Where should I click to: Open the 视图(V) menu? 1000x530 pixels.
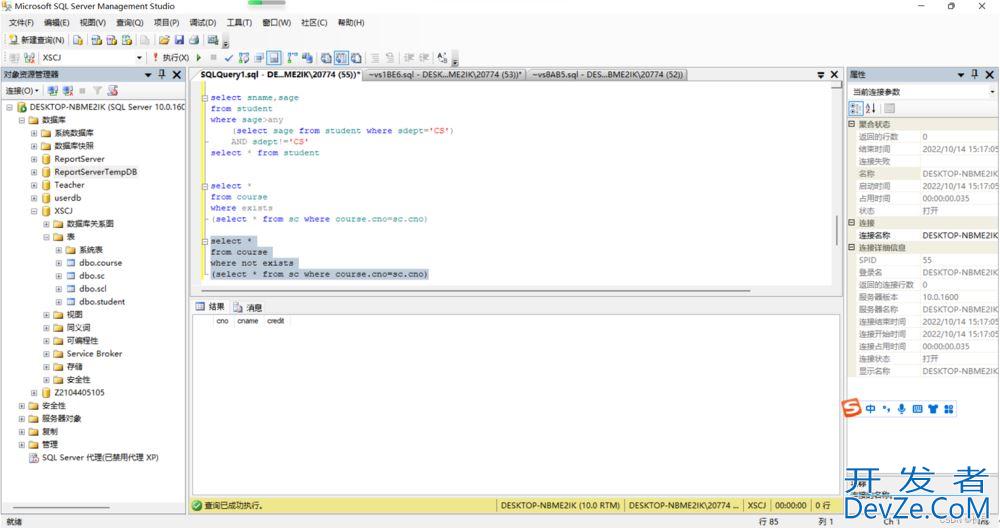pyautogui.click(x=92, y=23)
